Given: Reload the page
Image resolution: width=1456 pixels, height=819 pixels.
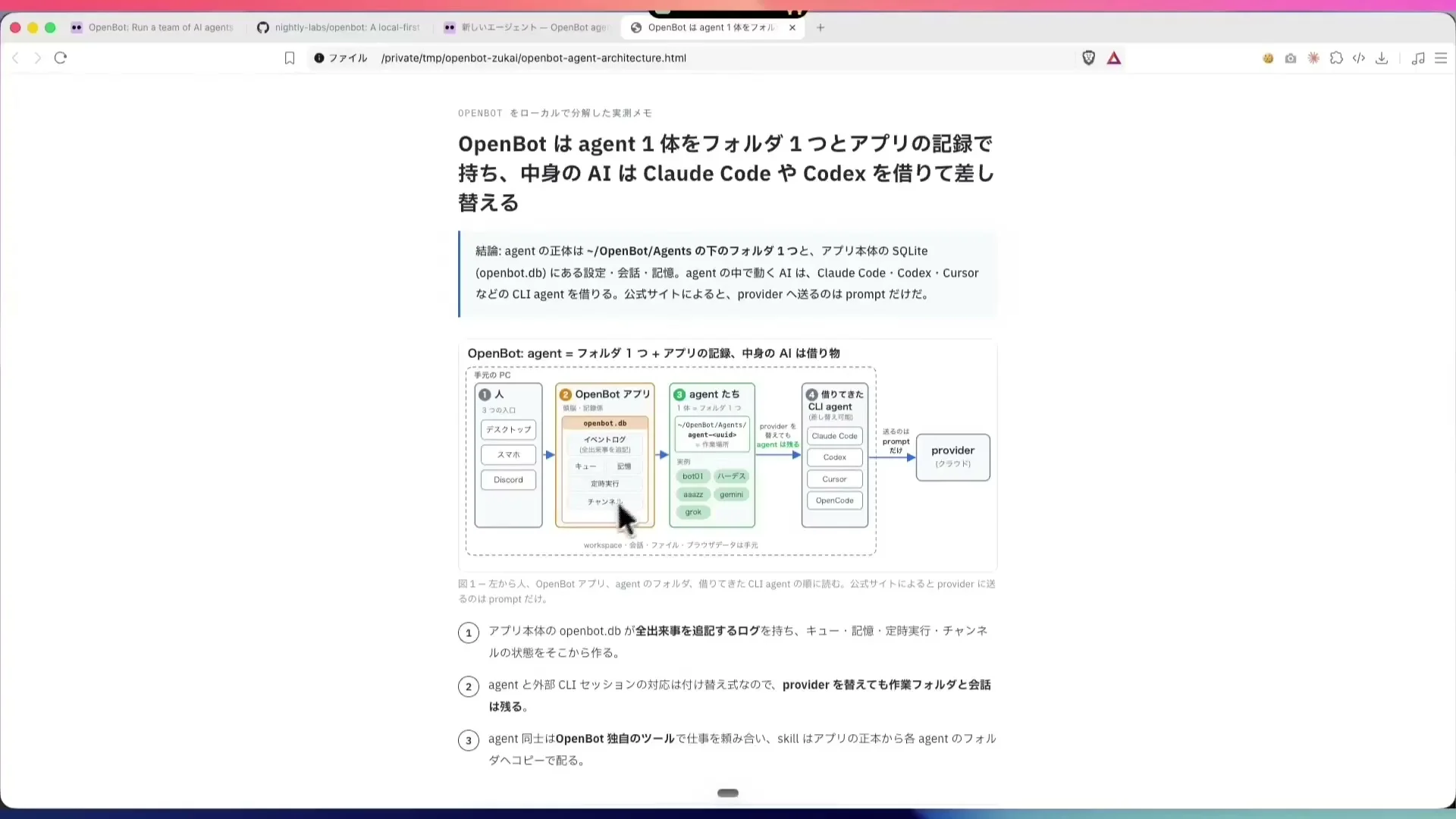Looking at the screenshot, I should (x=61, y=58).
